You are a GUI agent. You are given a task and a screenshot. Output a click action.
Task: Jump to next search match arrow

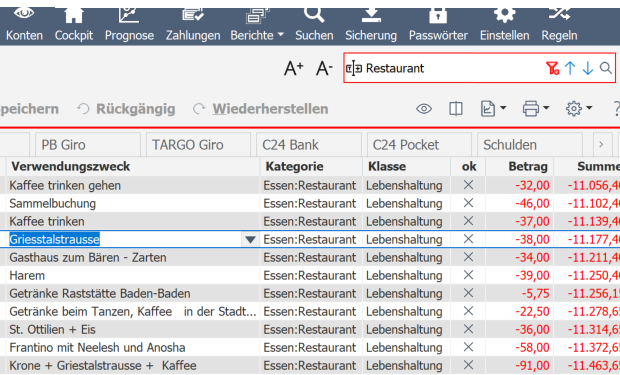[588, 68]
